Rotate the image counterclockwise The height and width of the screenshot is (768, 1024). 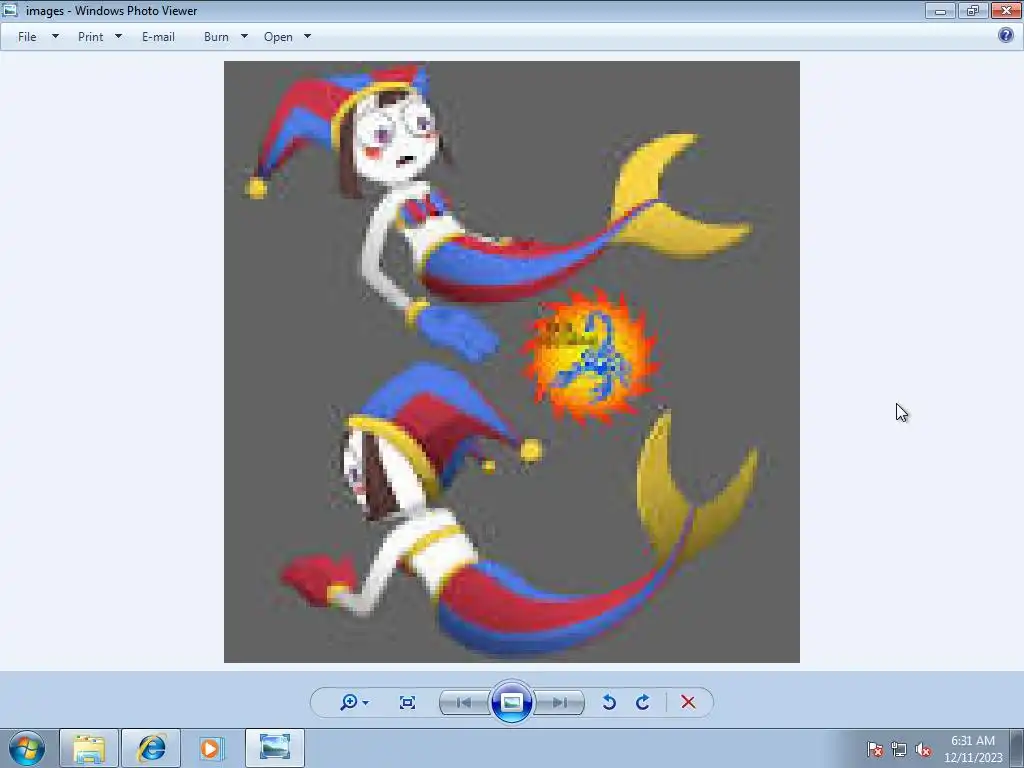point(609,702)
